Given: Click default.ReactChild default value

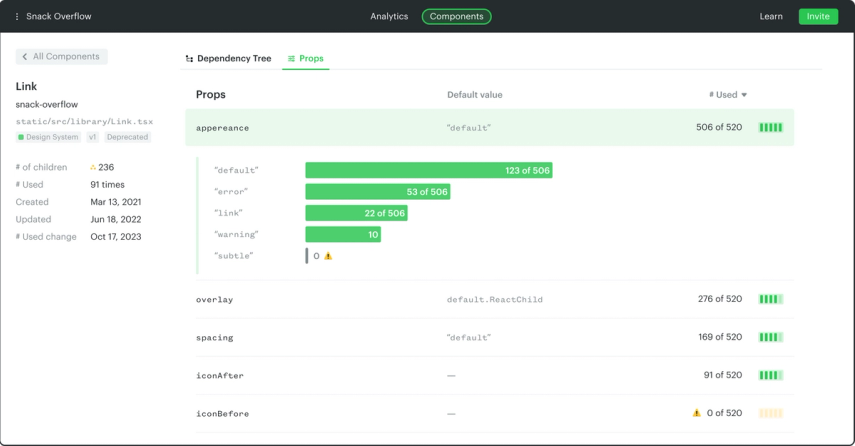Looking at the screenshot, I should click(x=495, y=299).
